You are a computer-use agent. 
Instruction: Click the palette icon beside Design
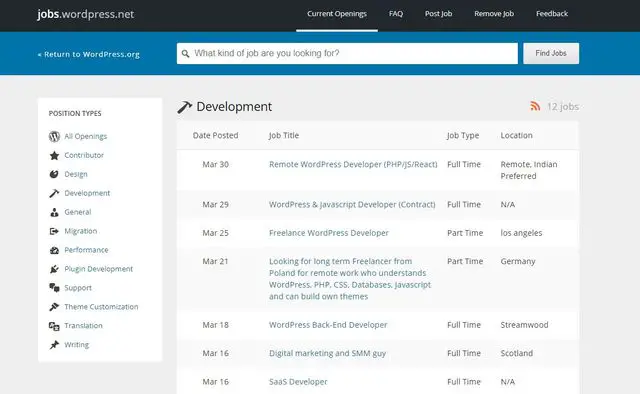[54, 174]
